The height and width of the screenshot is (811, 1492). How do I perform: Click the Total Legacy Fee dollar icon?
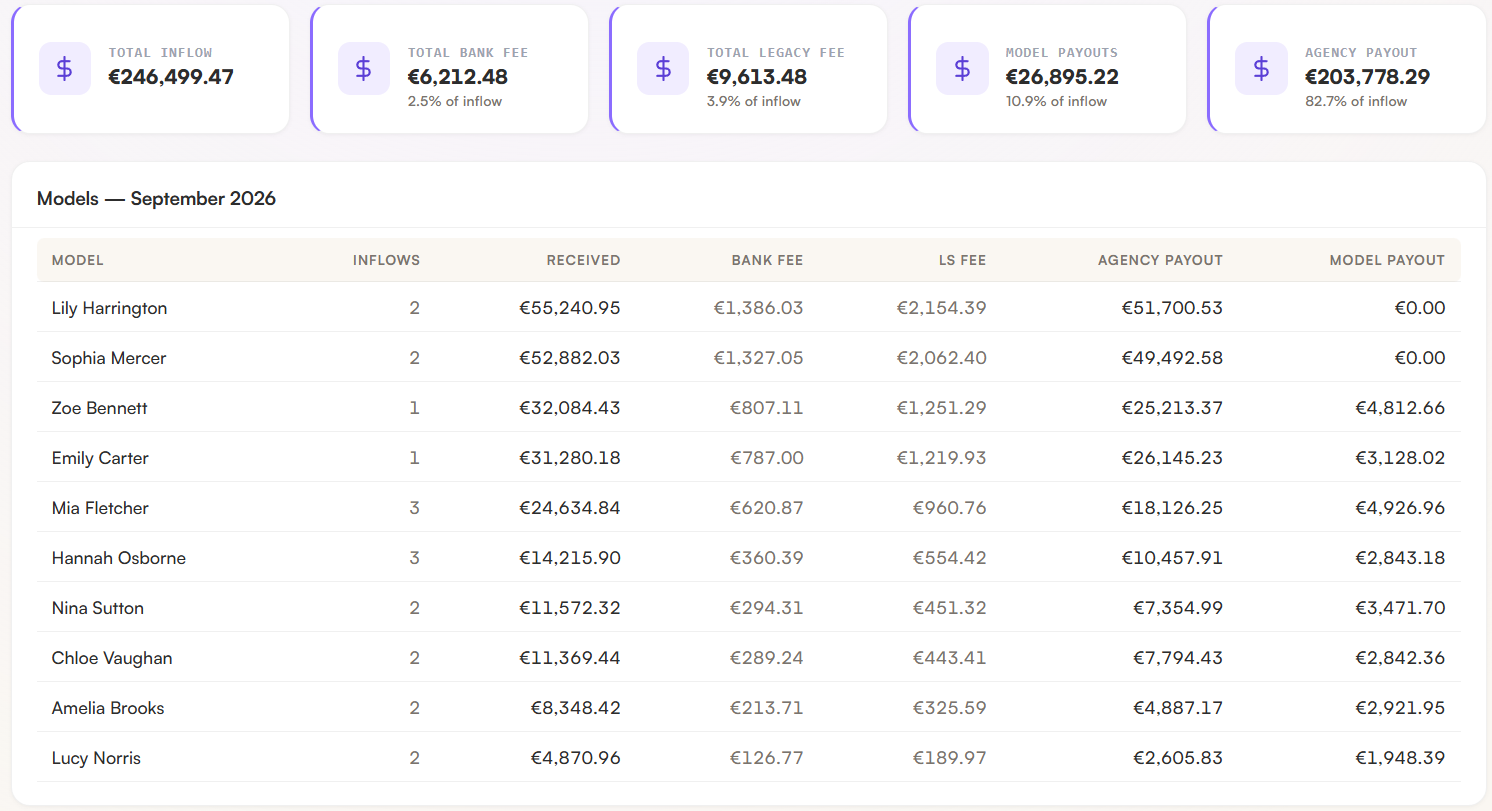point(663,69)
